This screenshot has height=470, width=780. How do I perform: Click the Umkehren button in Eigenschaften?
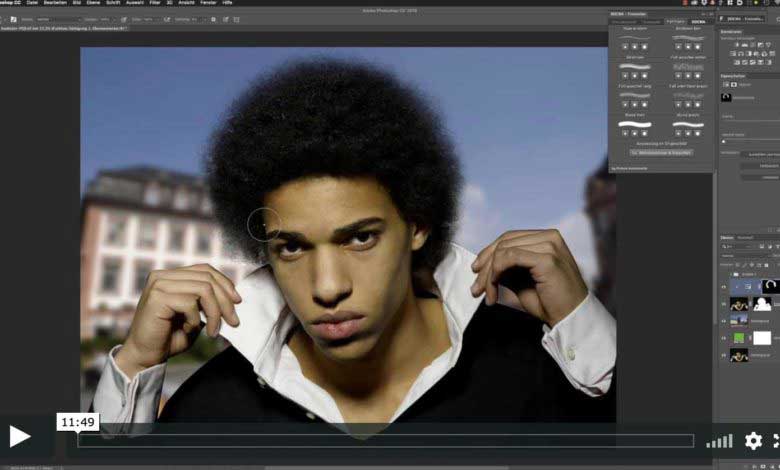coord(760,177)
